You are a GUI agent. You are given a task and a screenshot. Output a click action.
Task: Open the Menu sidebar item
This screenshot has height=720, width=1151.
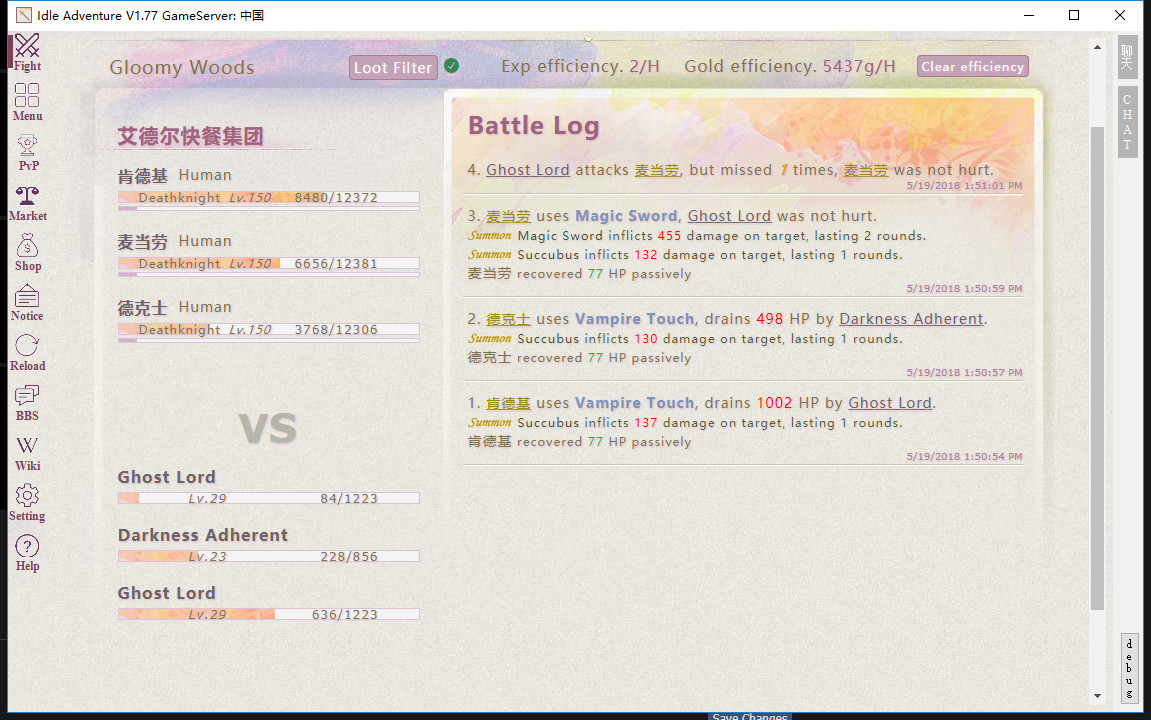tap(27, 100)
